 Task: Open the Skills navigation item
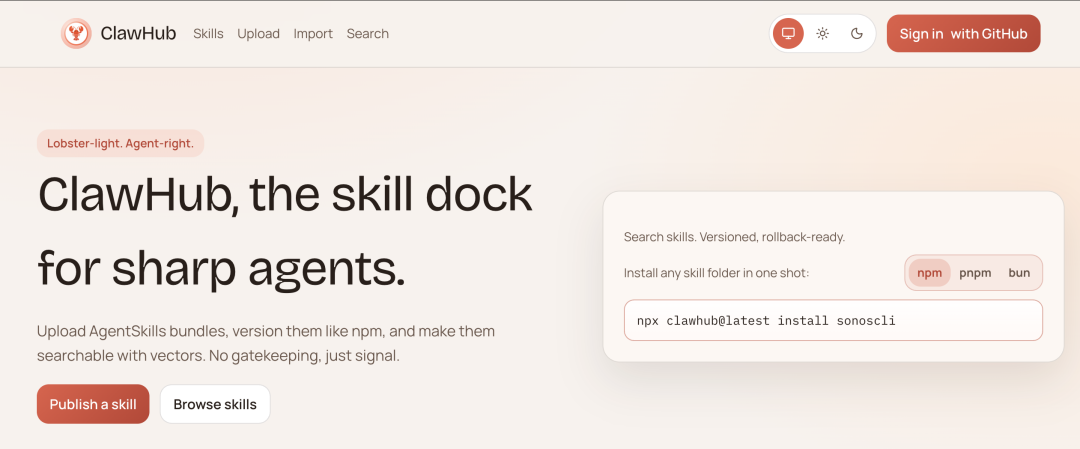208,34
